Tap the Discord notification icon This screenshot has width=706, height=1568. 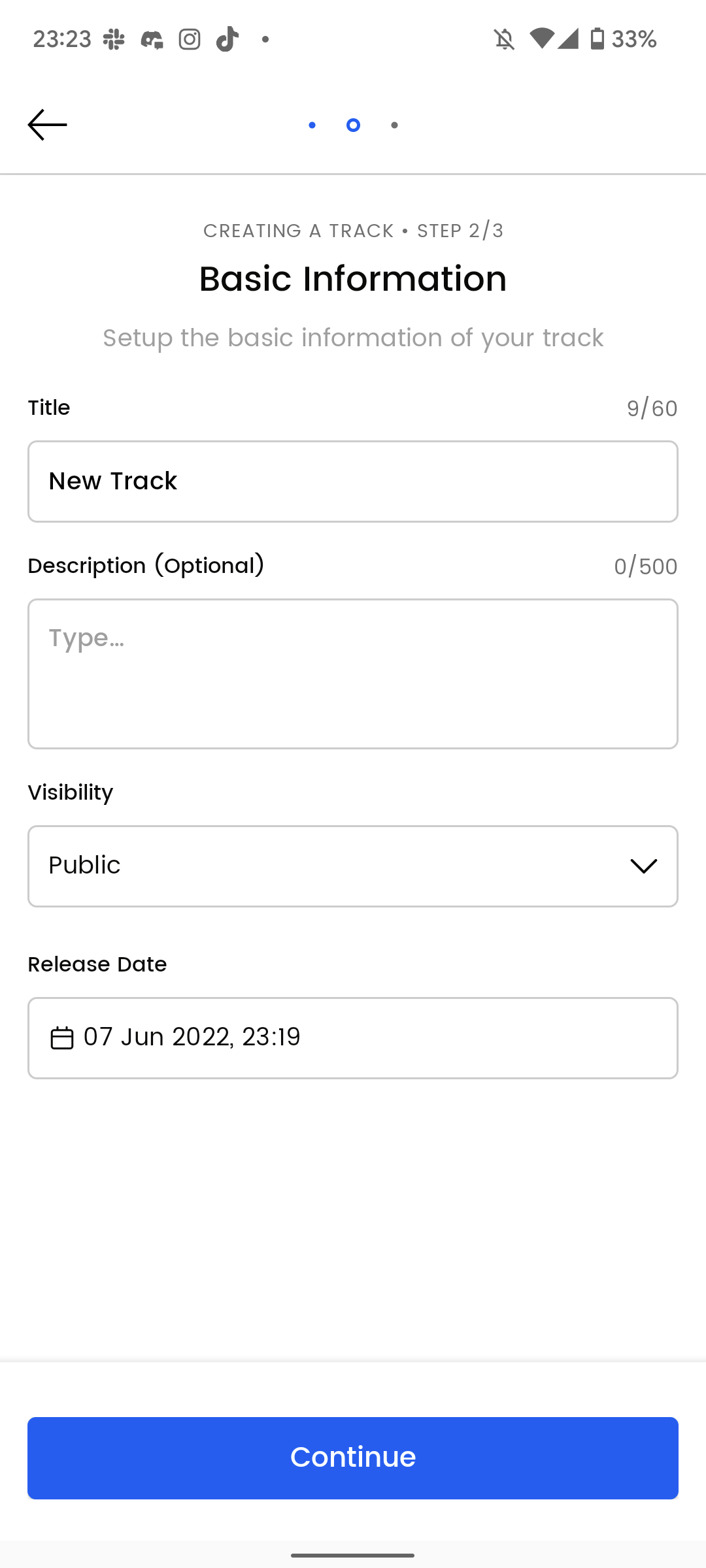tap(152, 39)
